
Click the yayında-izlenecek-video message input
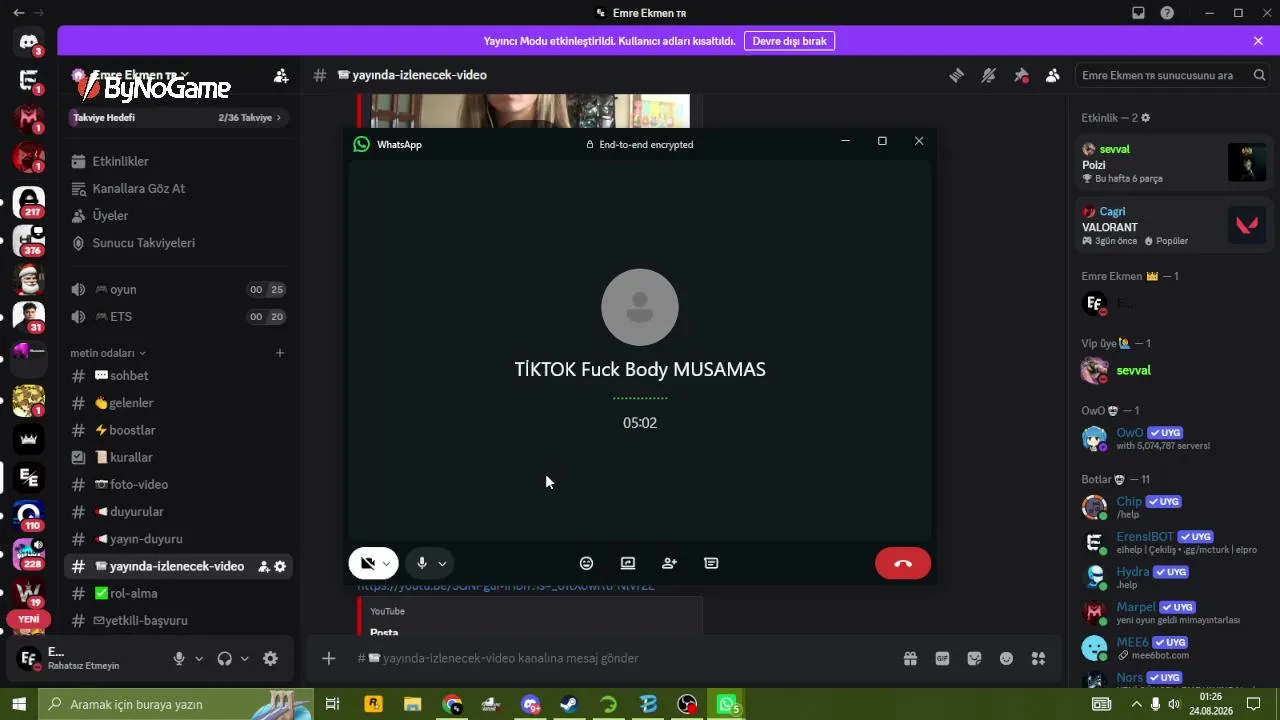620,658
